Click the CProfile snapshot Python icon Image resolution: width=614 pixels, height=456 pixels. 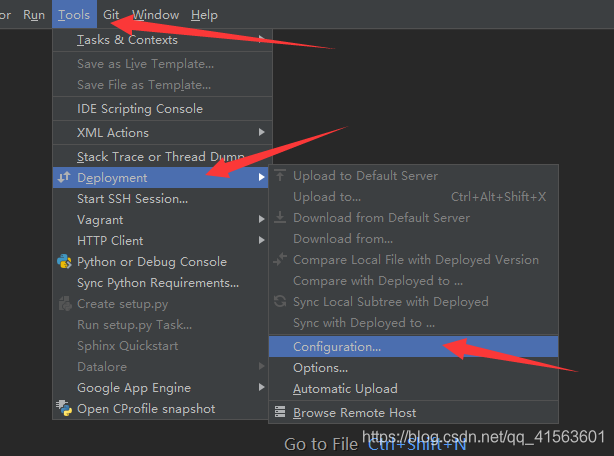tap(64, 408)
